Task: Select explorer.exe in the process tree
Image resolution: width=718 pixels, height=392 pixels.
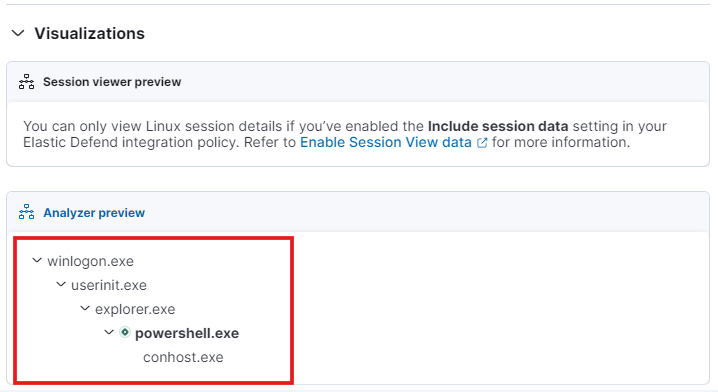Action: click(x=135, y=310)
